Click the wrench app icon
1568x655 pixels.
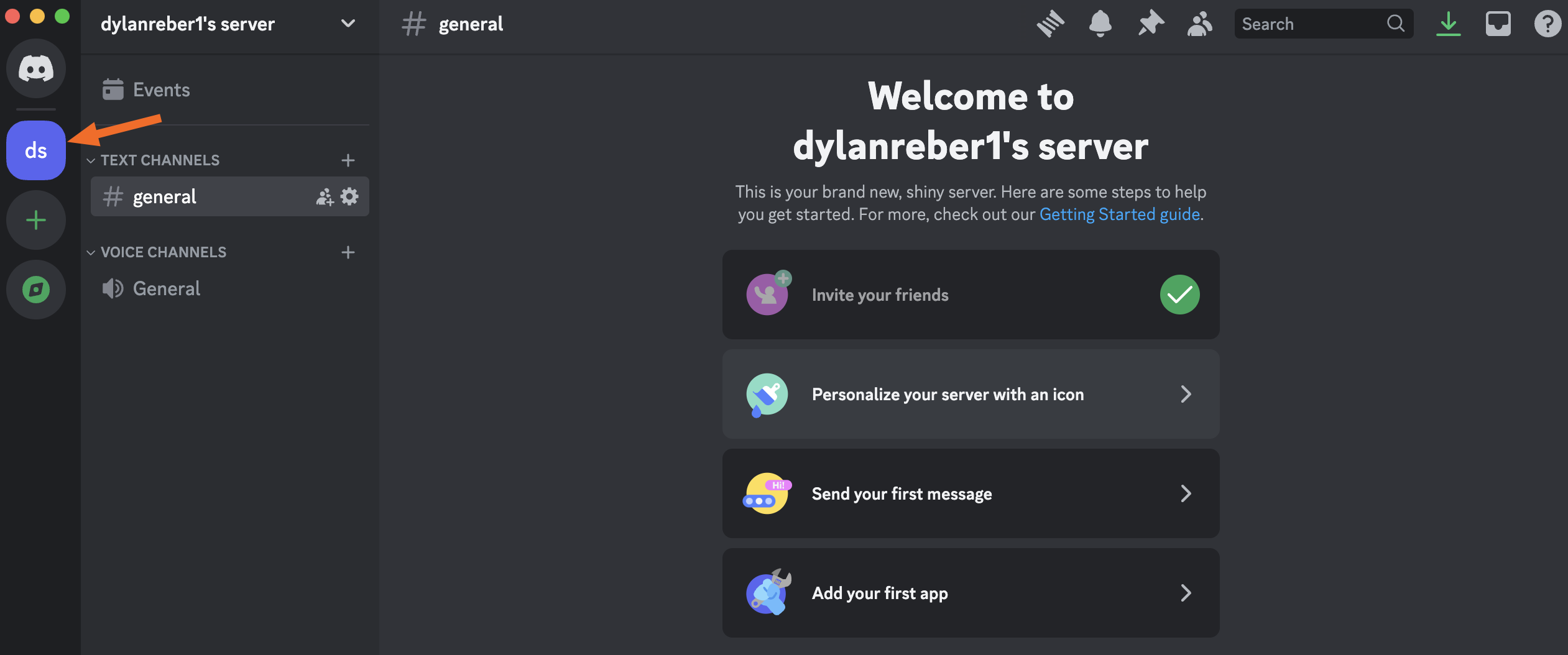click(x=769, y=592)
